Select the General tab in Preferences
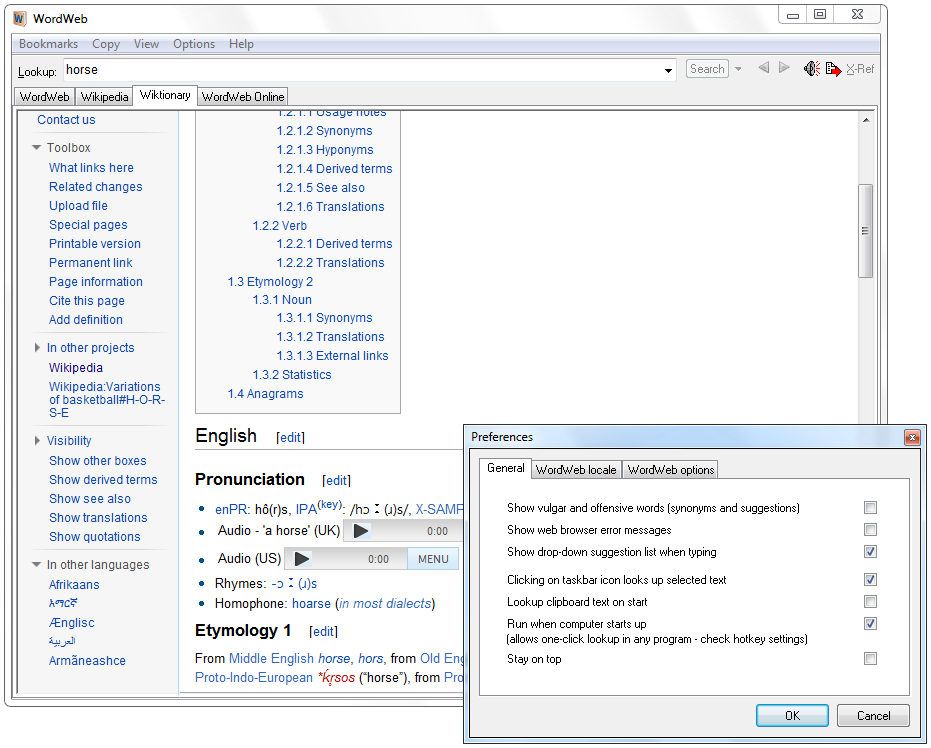This screenshot has height=748, width=931. tap(506, 468)
